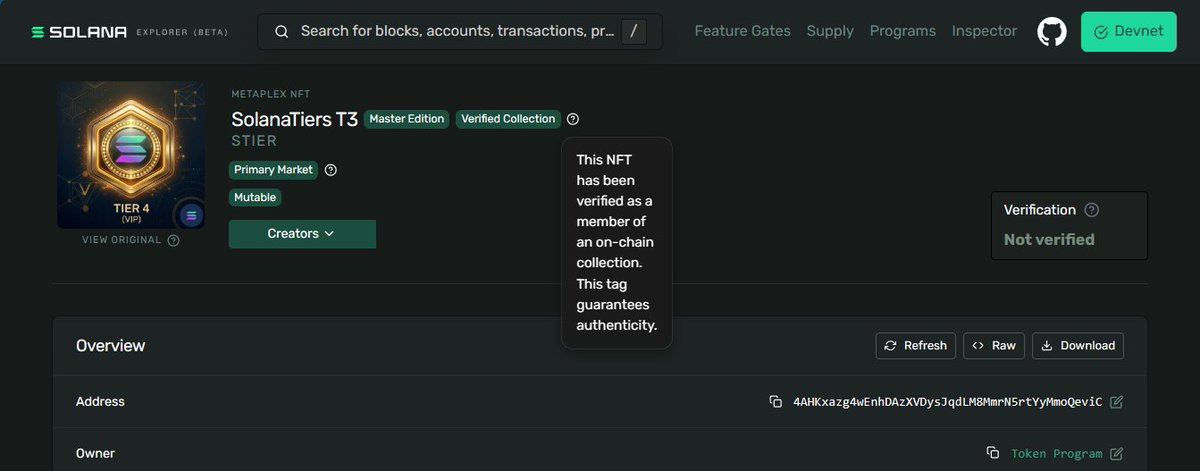Open the Token Program owner link
This screenshot has width=1200, height=471.
(x=1056, y=454)
